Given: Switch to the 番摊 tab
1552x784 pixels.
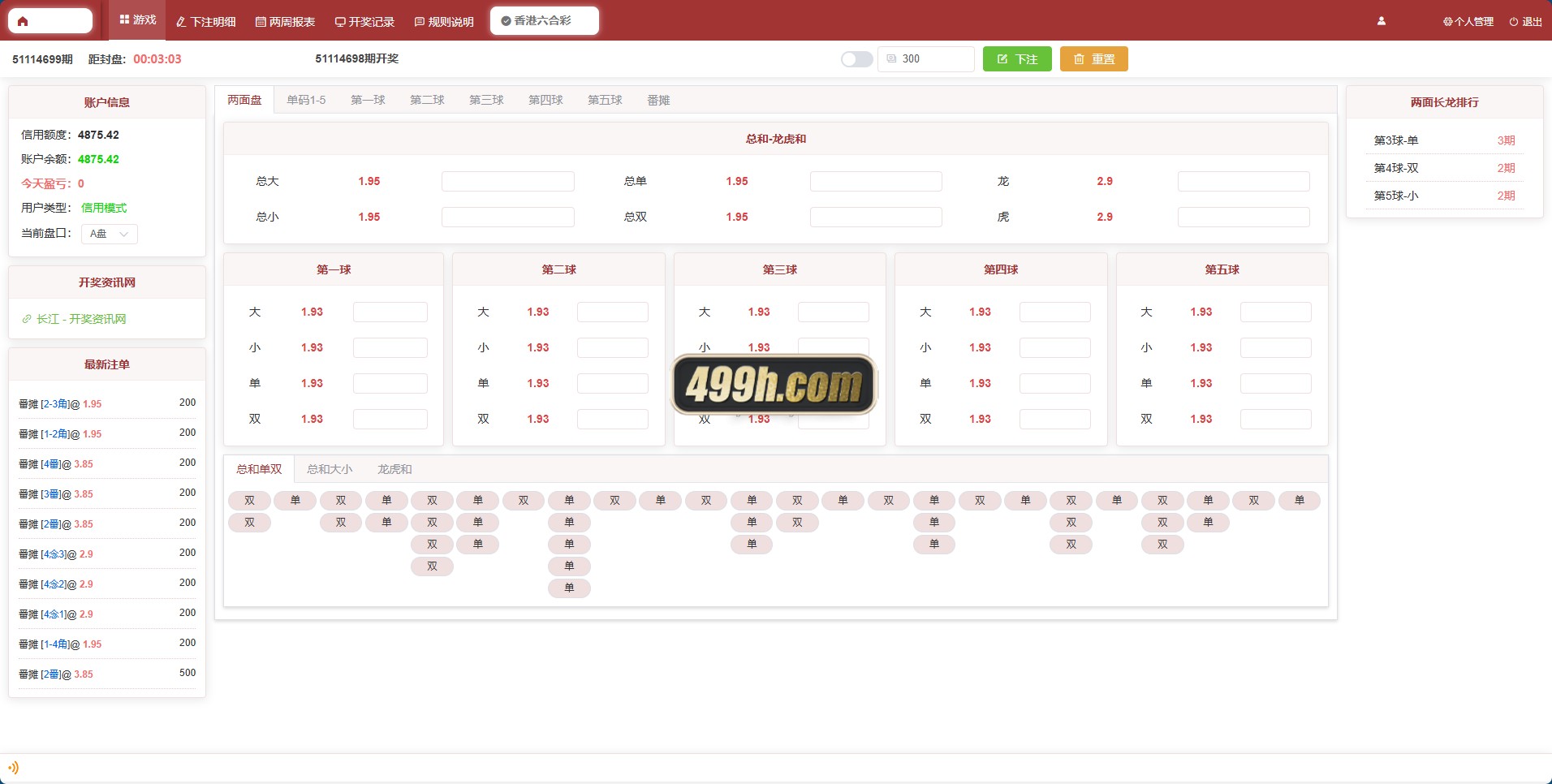Looking at the screenshot, I should (658, 100).
